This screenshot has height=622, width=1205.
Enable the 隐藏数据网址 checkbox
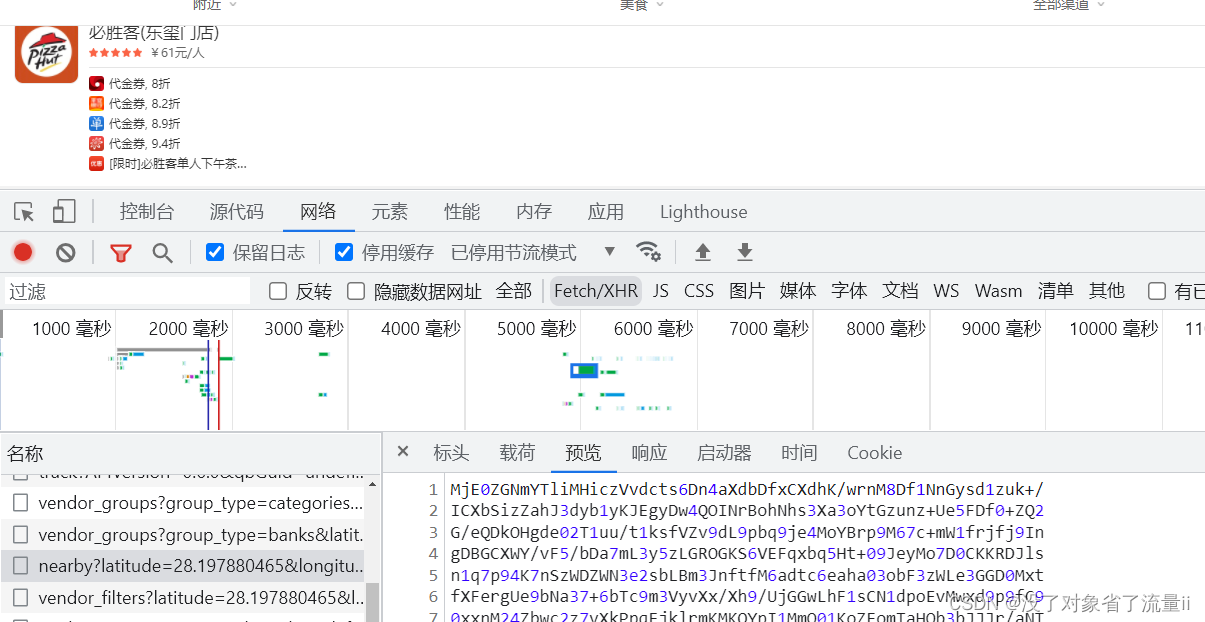tap(356, 291)
